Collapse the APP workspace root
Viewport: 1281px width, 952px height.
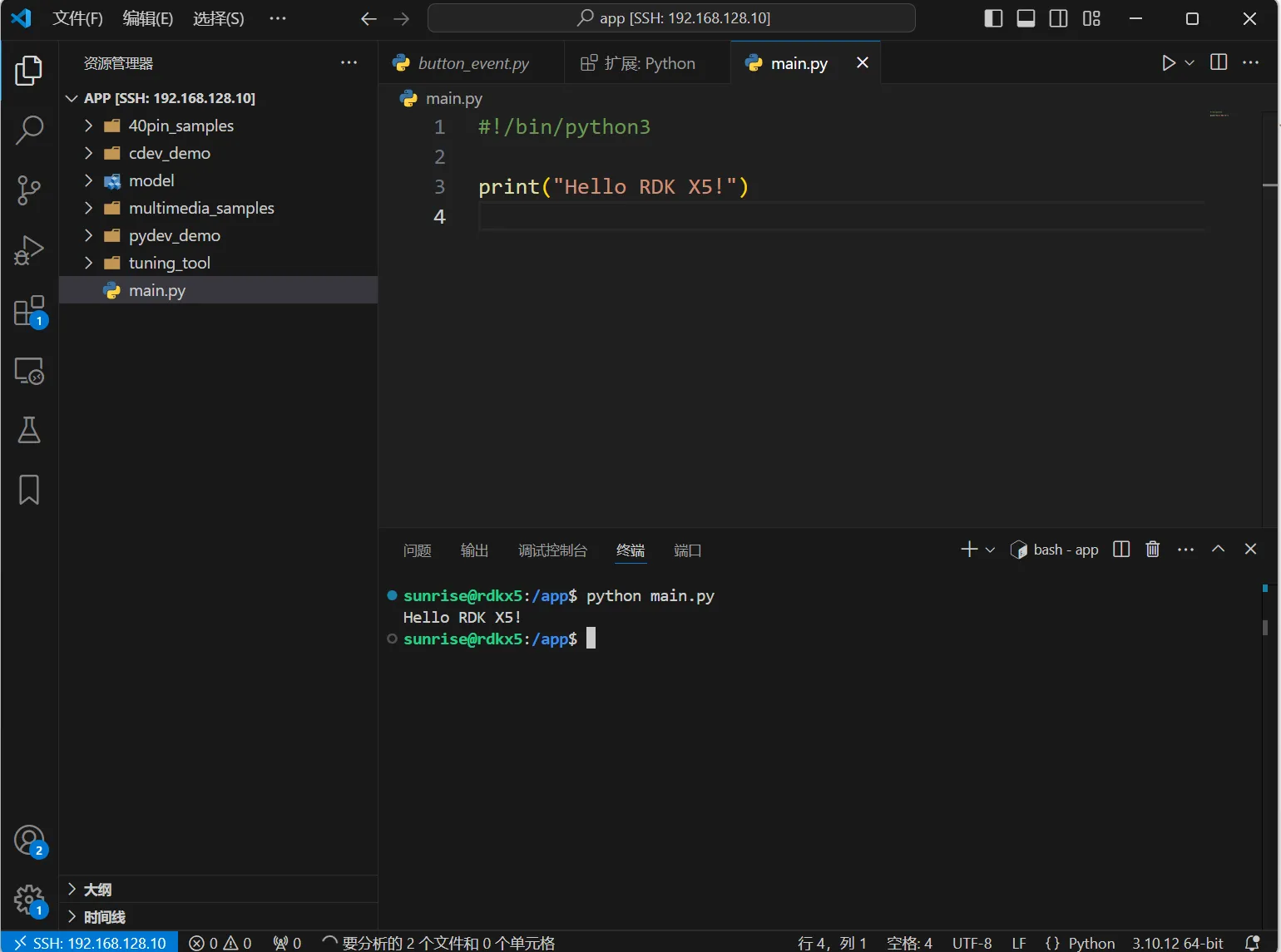point(72,98)
